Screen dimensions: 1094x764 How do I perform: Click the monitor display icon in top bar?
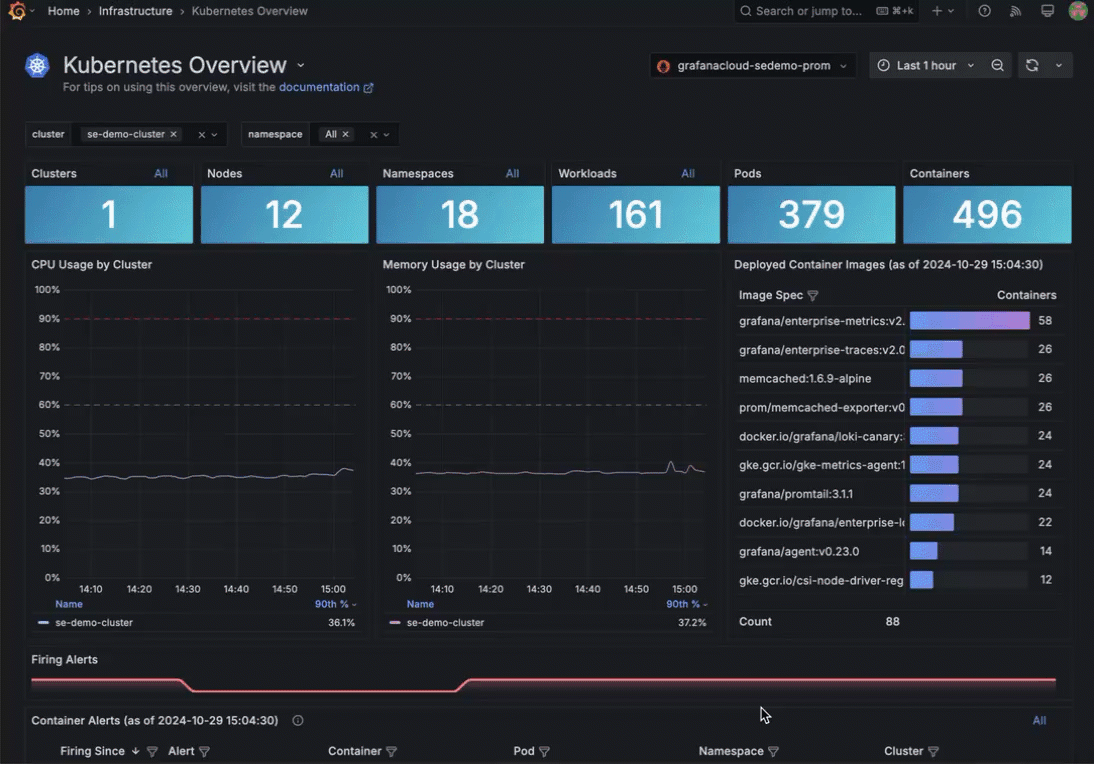tap(1047, 11)
